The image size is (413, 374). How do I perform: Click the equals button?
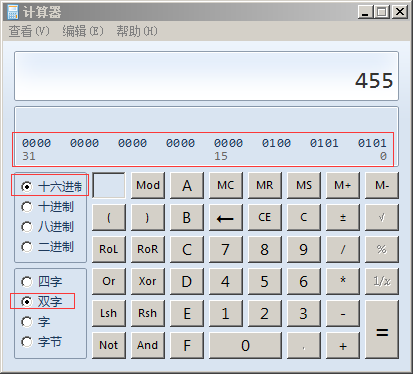tap(382, 329)
